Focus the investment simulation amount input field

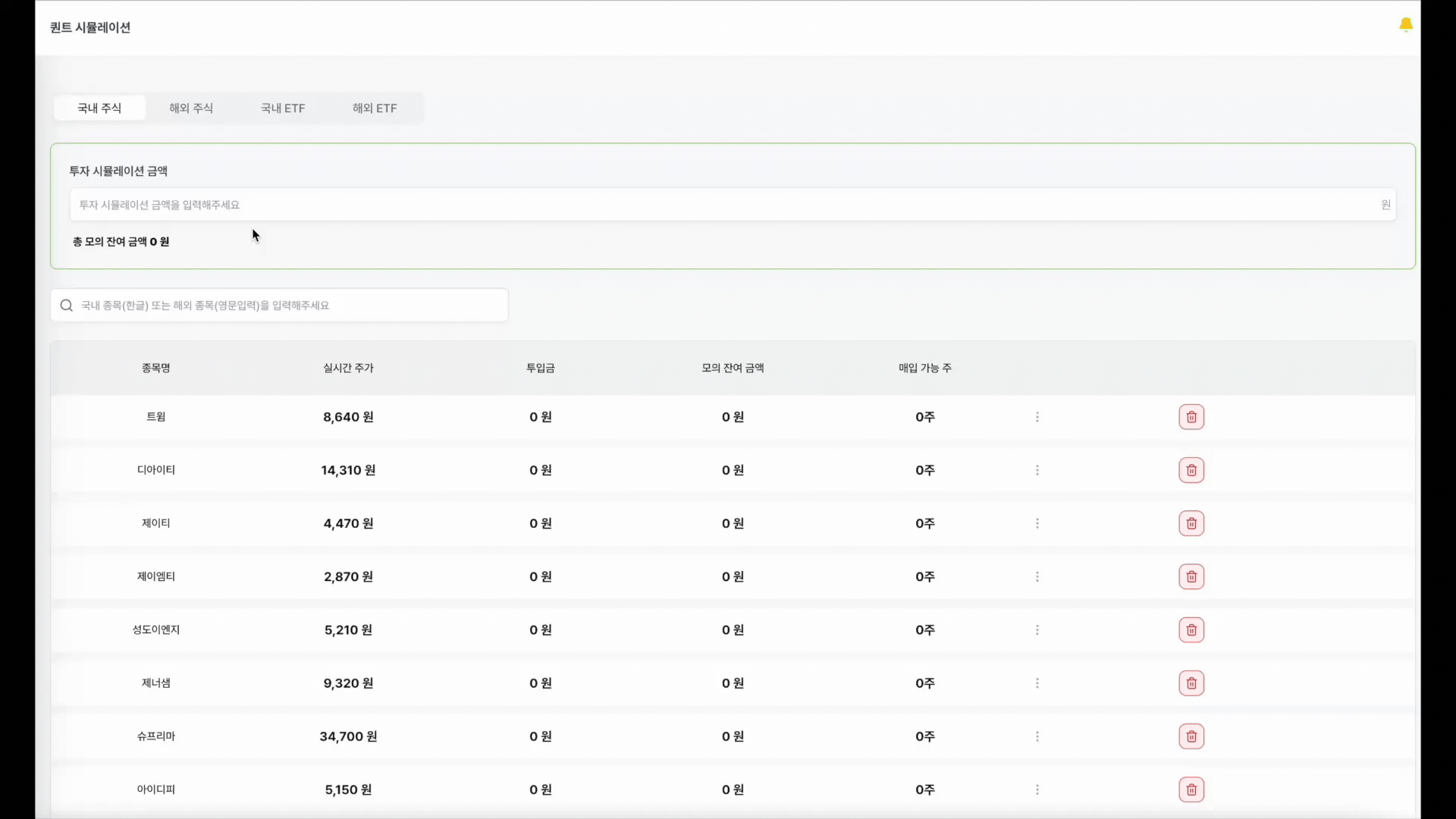(728, 205)
